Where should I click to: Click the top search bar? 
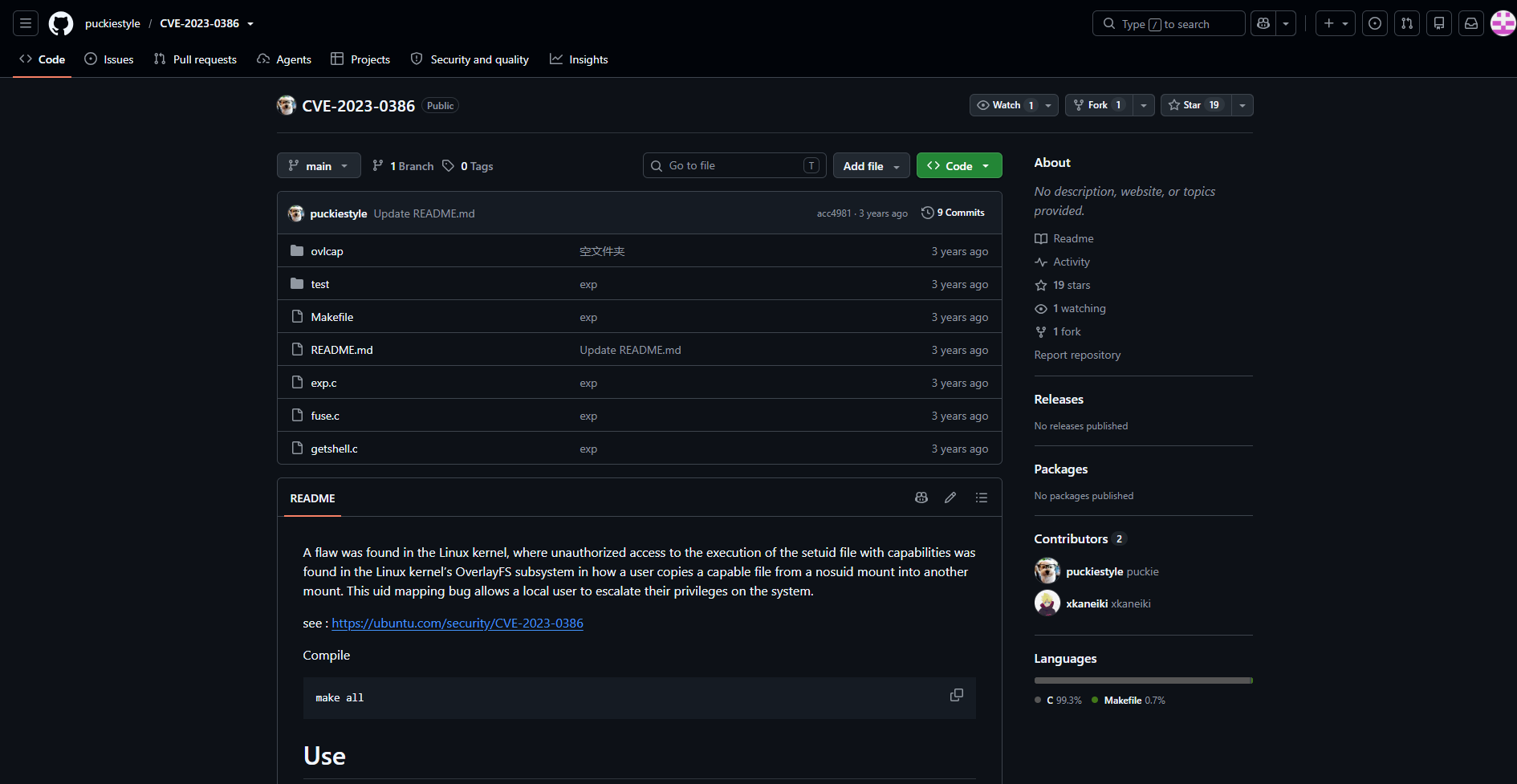coord(1169,23)
